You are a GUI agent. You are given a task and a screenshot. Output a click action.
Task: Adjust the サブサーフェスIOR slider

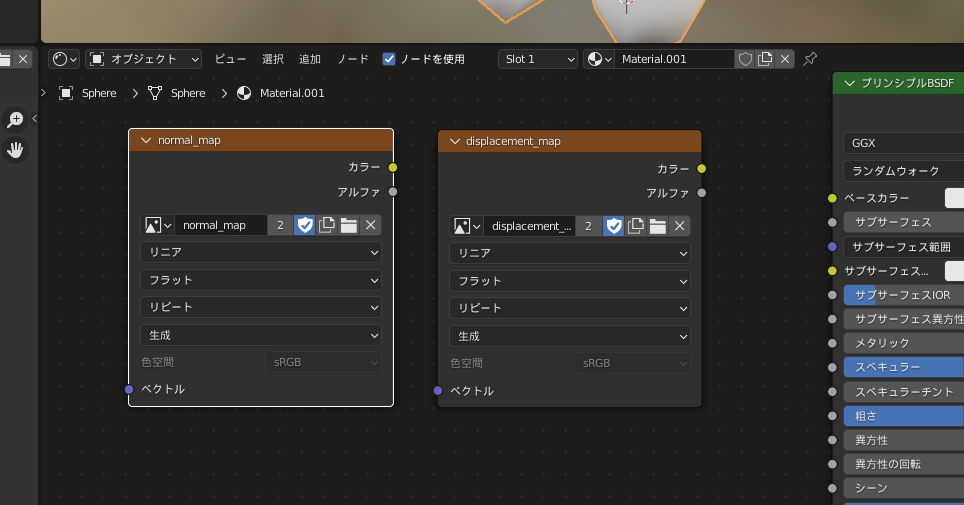coord(904,295)
